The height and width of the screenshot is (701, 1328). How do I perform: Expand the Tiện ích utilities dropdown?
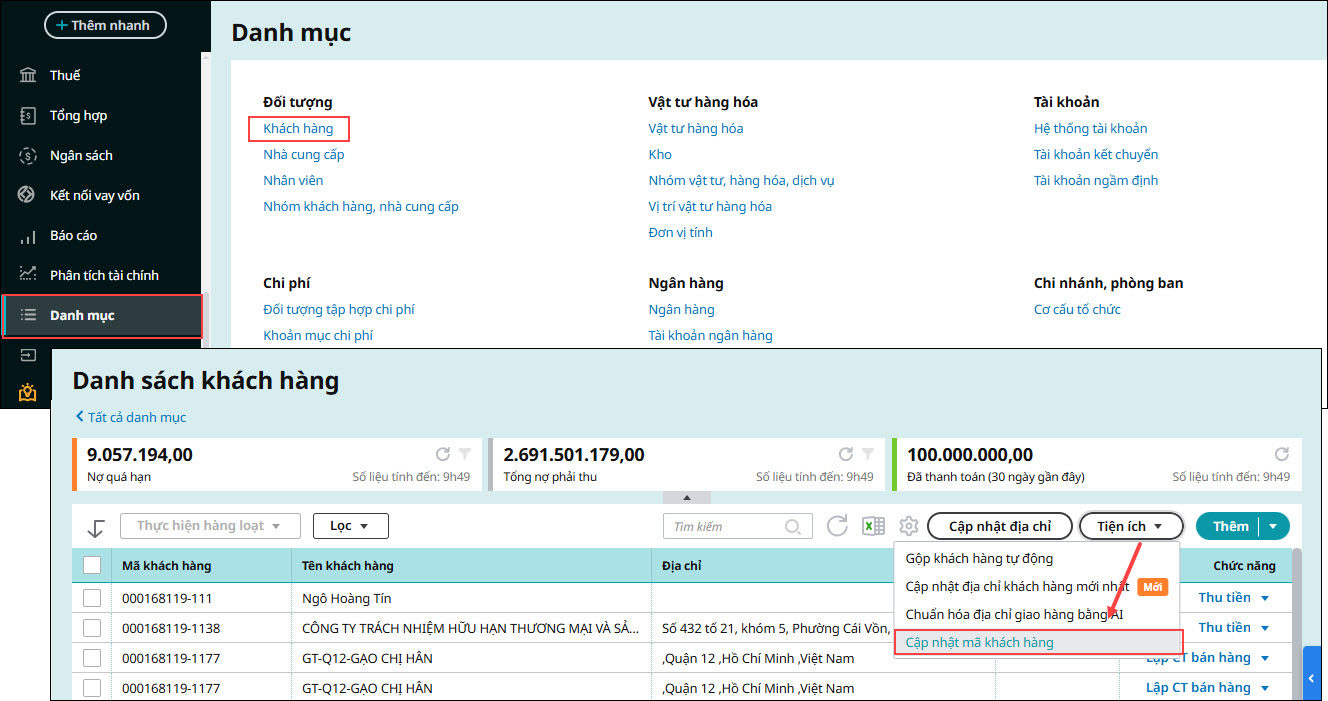(1130, 526)
